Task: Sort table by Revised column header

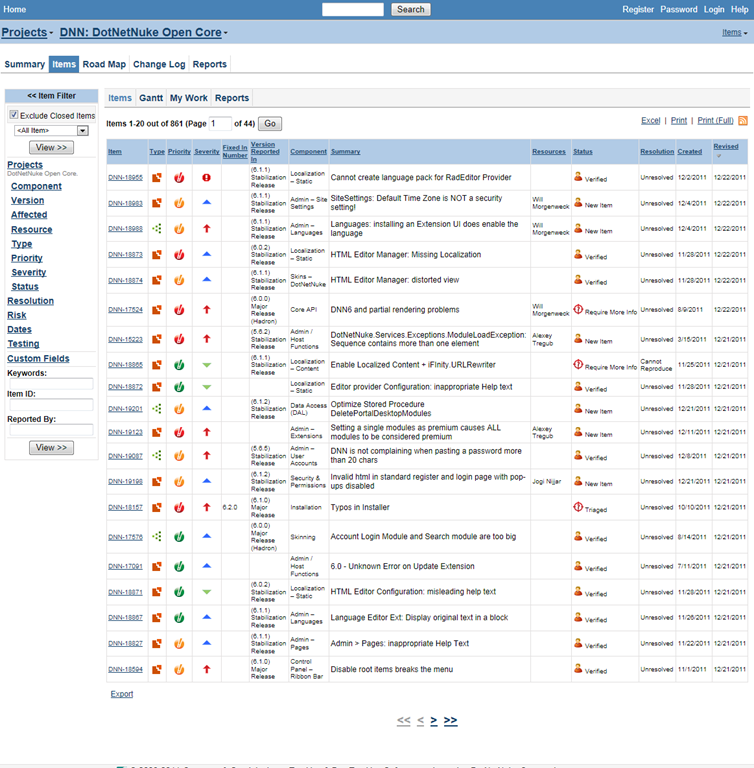Action: (726, 146)
